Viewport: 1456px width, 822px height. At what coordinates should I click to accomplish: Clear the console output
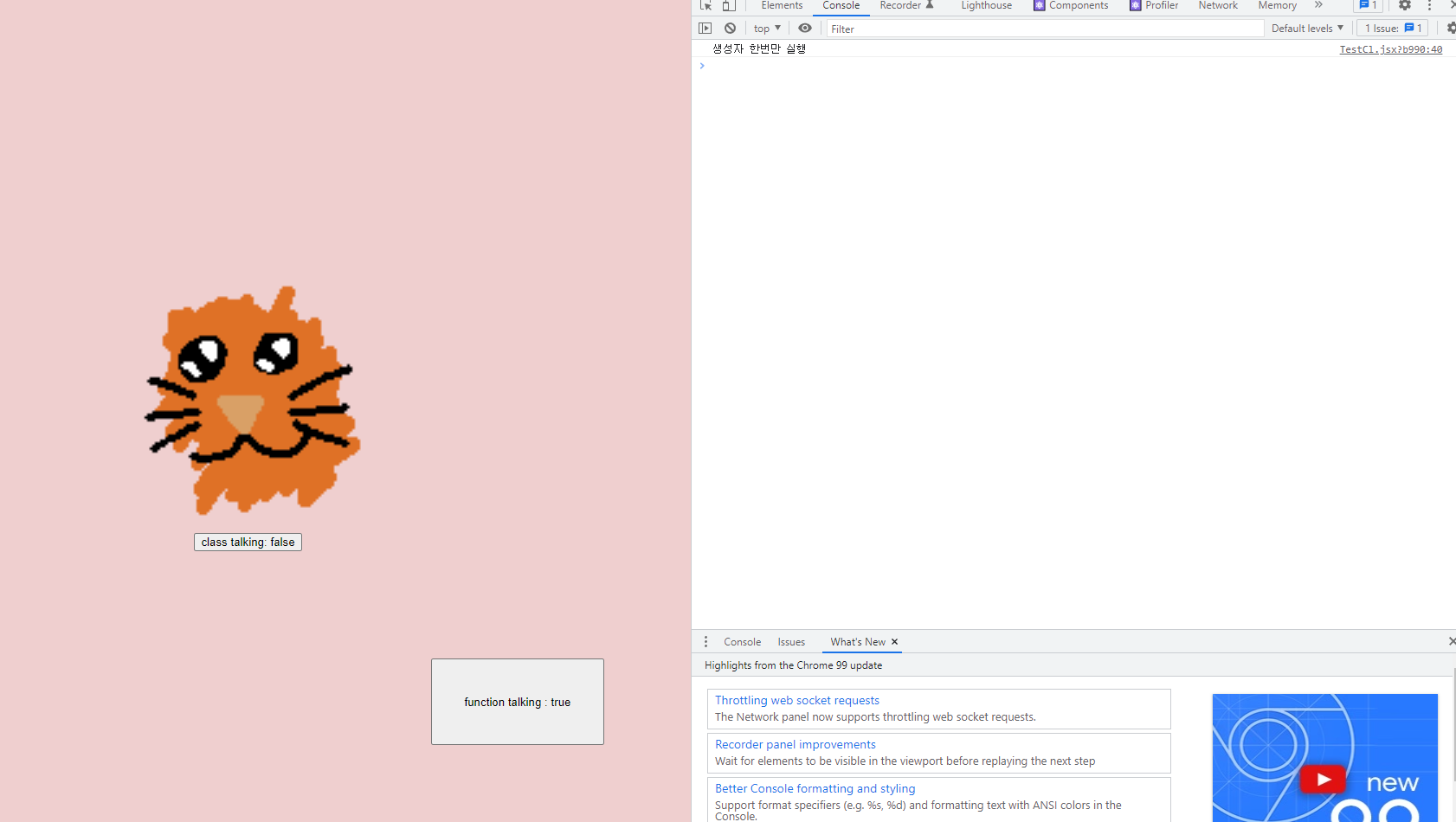(731, 29)
